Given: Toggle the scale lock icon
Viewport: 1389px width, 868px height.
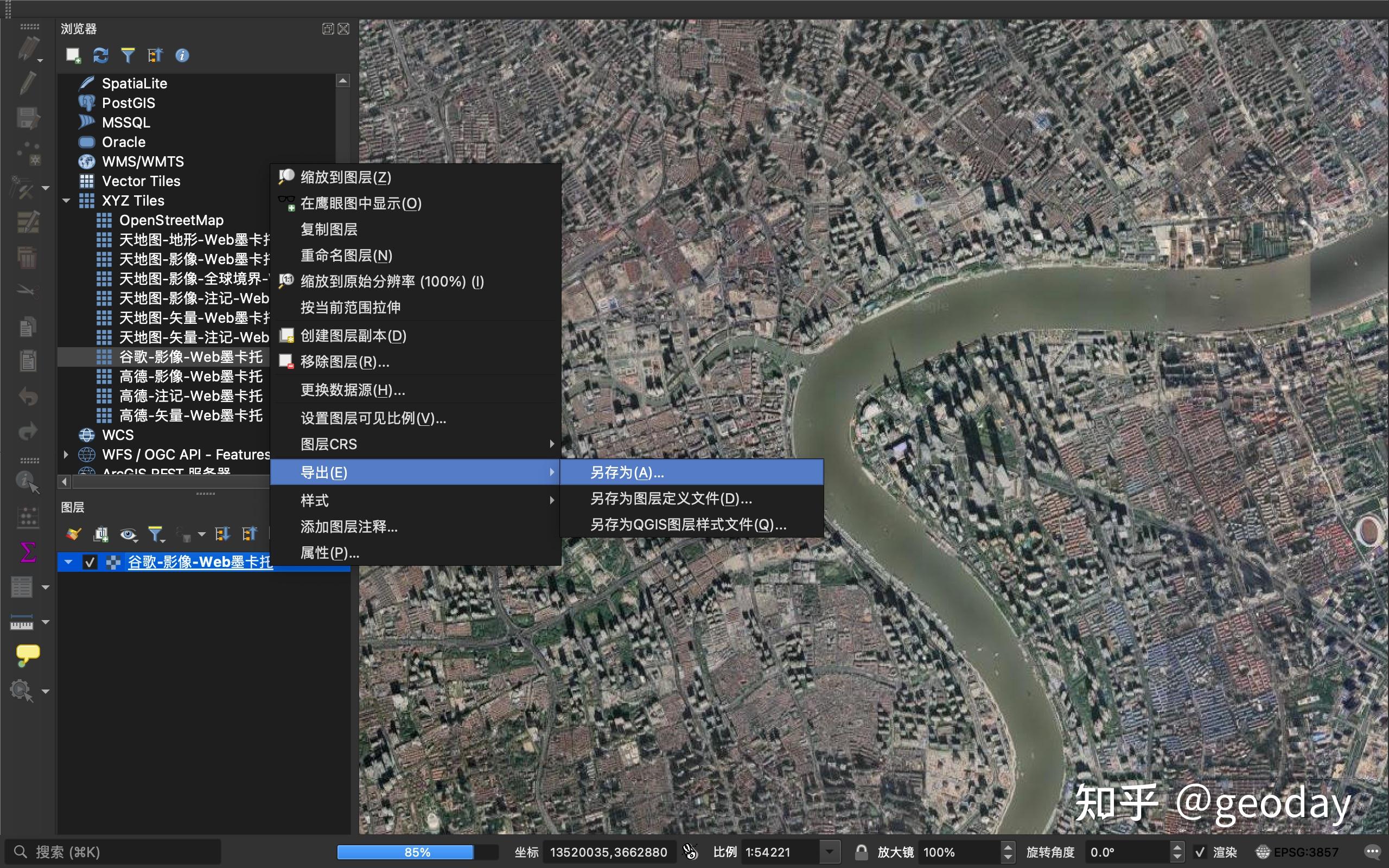Looking at the screenshot, I should (861, 851).
